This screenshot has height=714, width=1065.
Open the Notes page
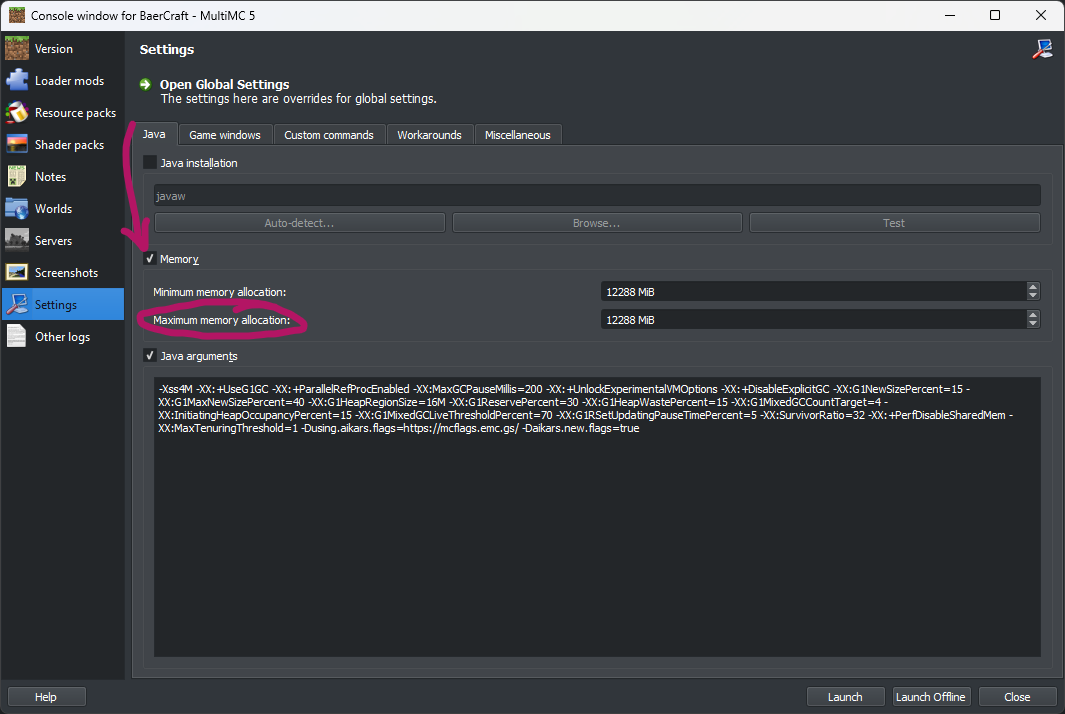(62, 177)
